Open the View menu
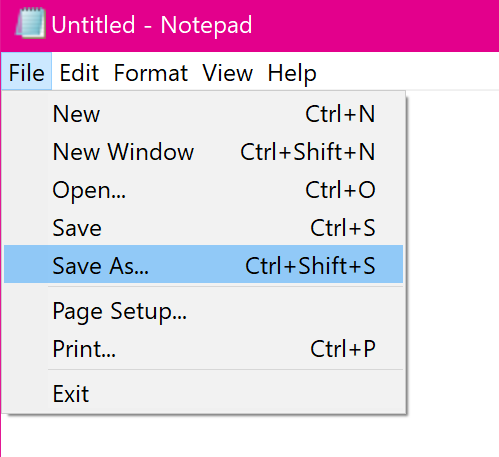 pos(228,73)
